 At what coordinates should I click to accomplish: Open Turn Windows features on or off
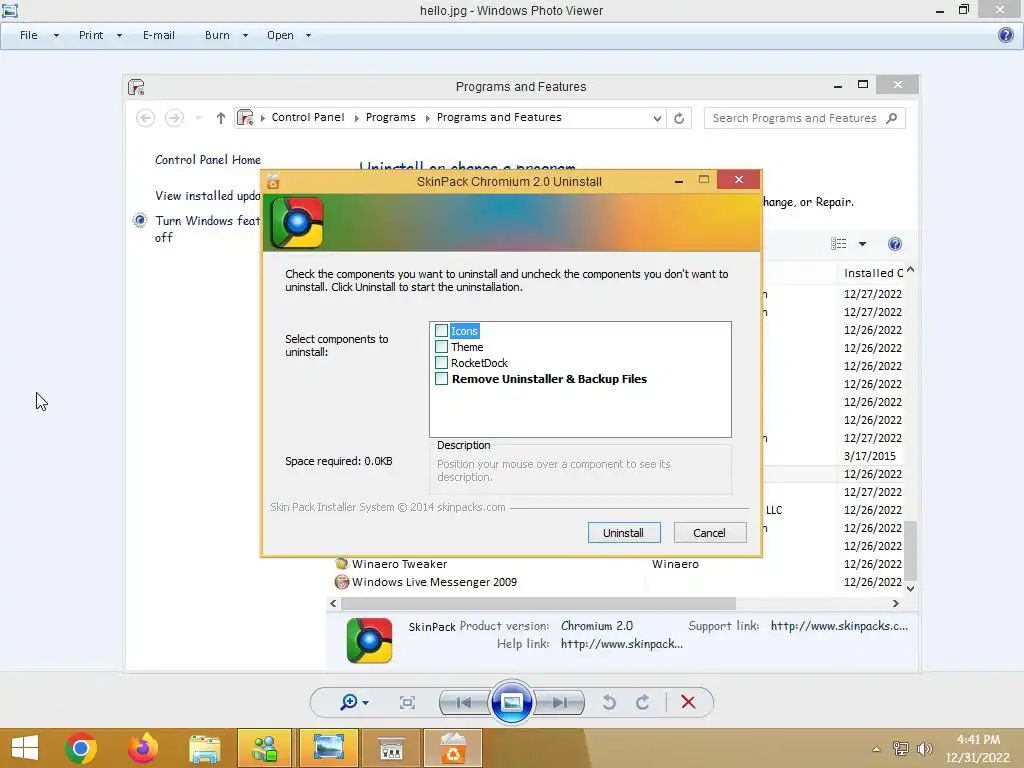click(208, 229)
